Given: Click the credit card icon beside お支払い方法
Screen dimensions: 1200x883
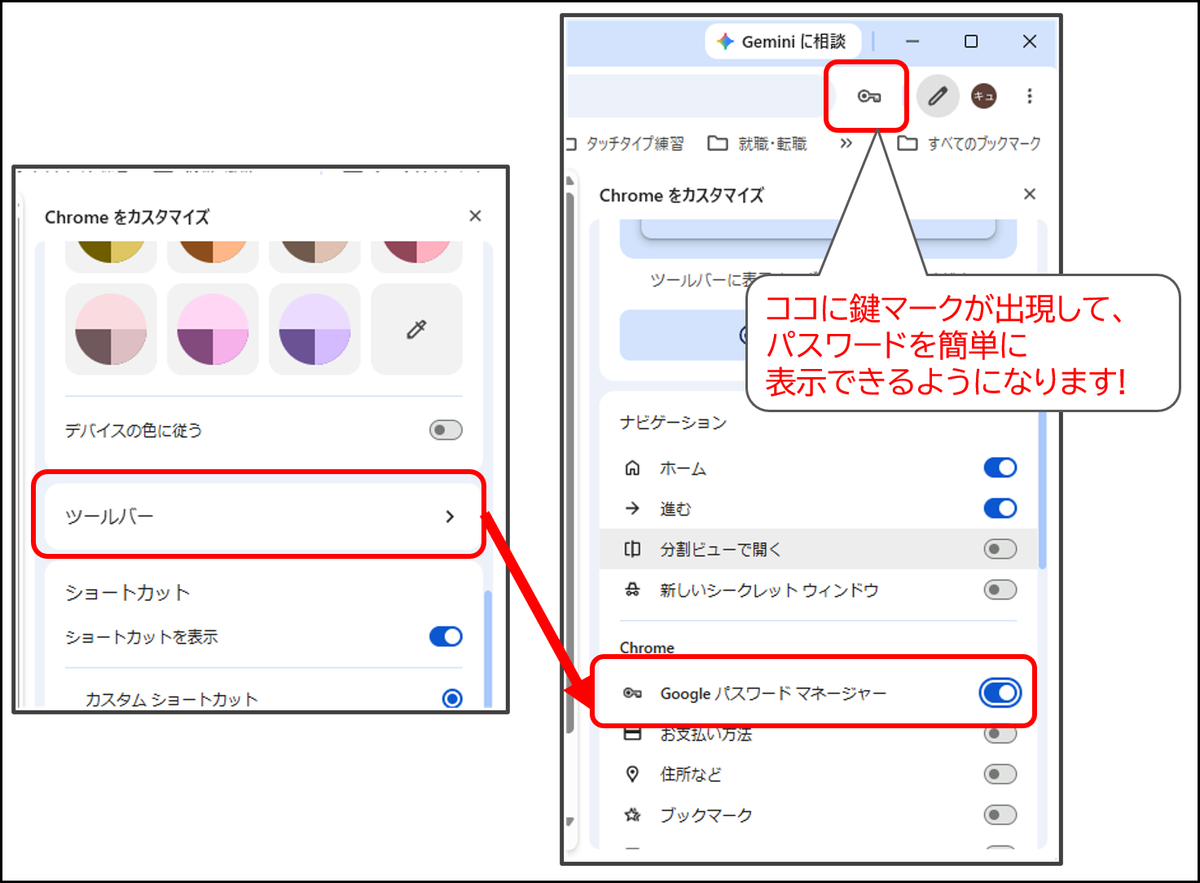Looking at the screenshot, I should pyautogui.click(x=632, y=734).
